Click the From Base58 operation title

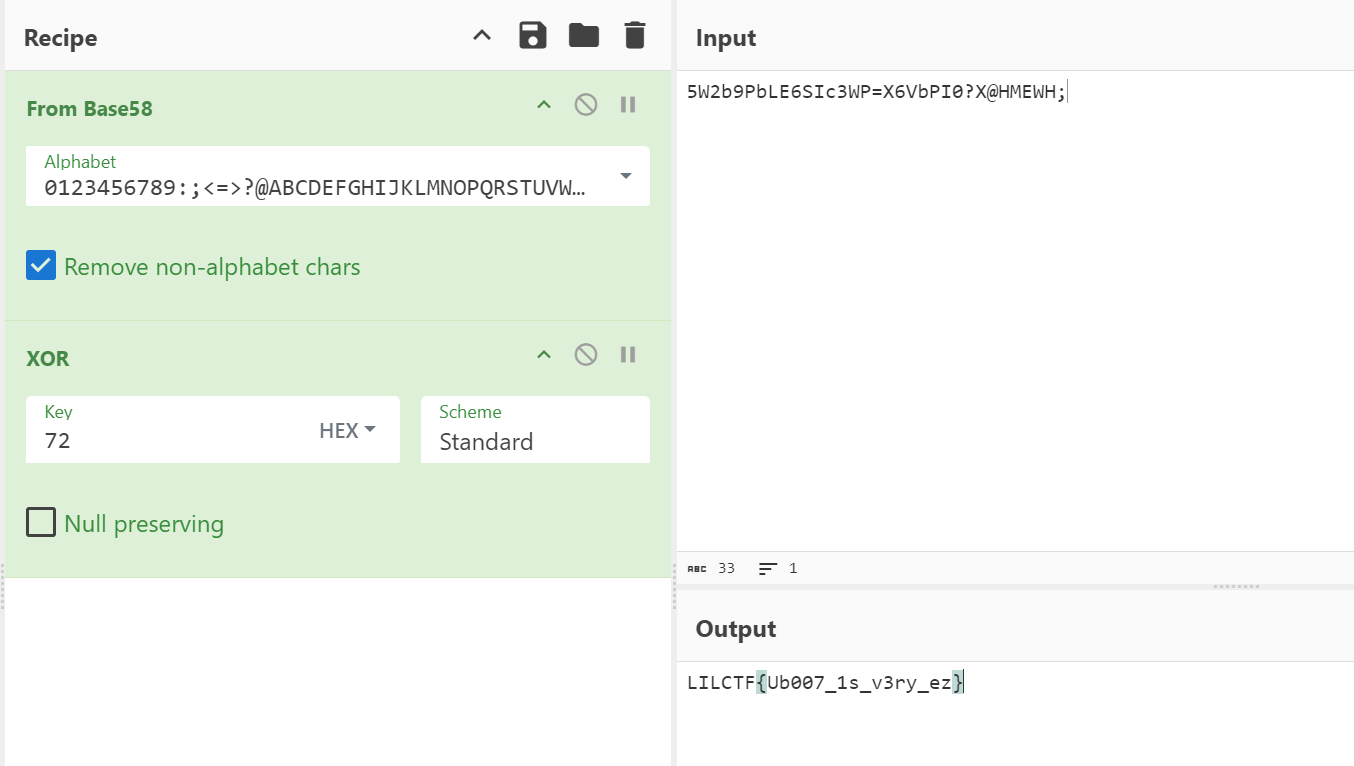pyautogui.click(x=90, y=108)
